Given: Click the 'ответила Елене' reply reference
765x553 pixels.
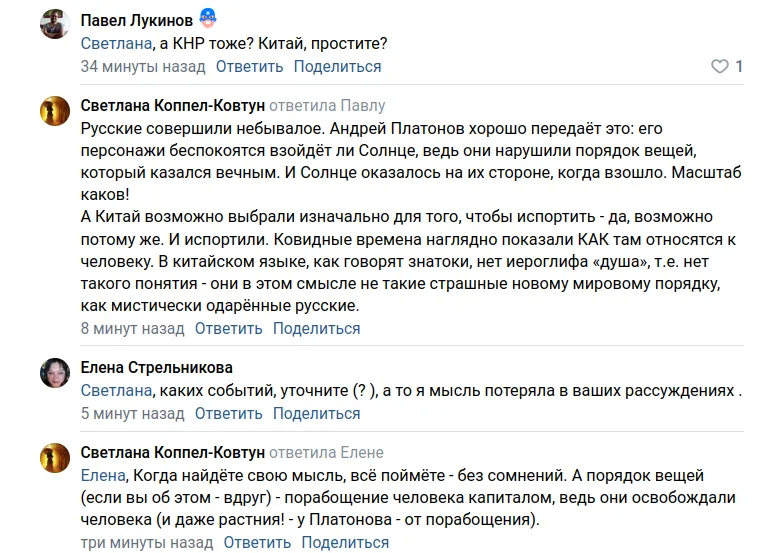Looking at the screenshot, I should 326,453.
